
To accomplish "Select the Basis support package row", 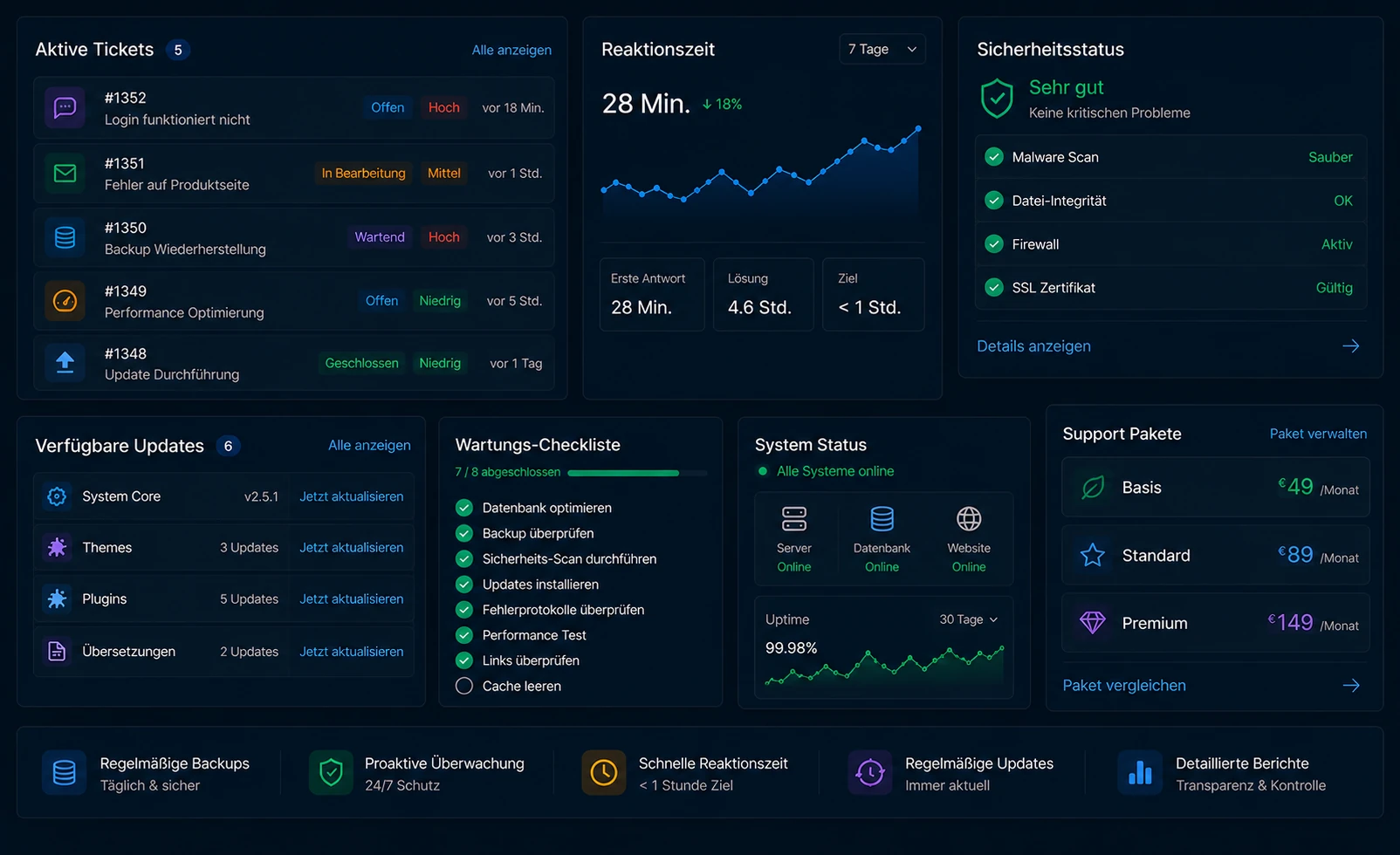I will pos(1215,487).
